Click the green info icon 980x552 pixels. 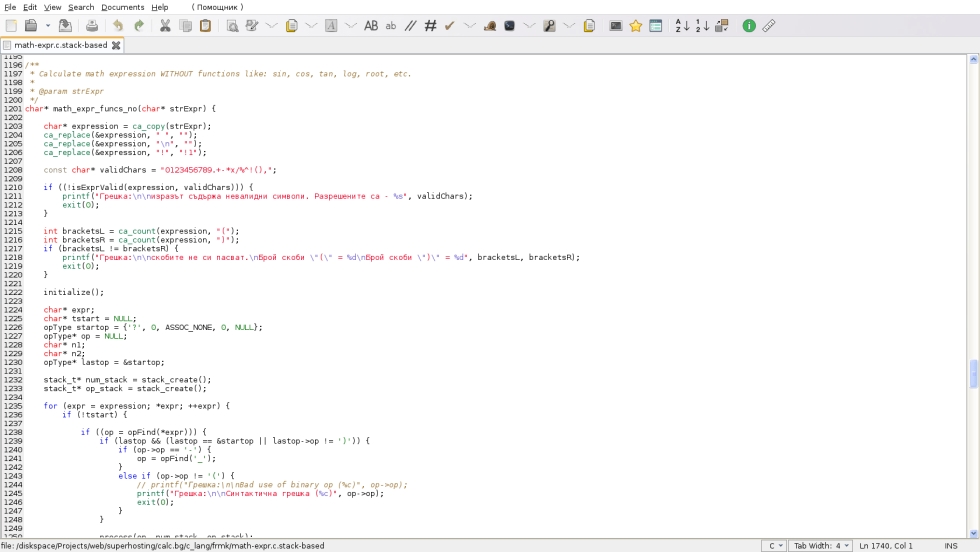point(749,26)
